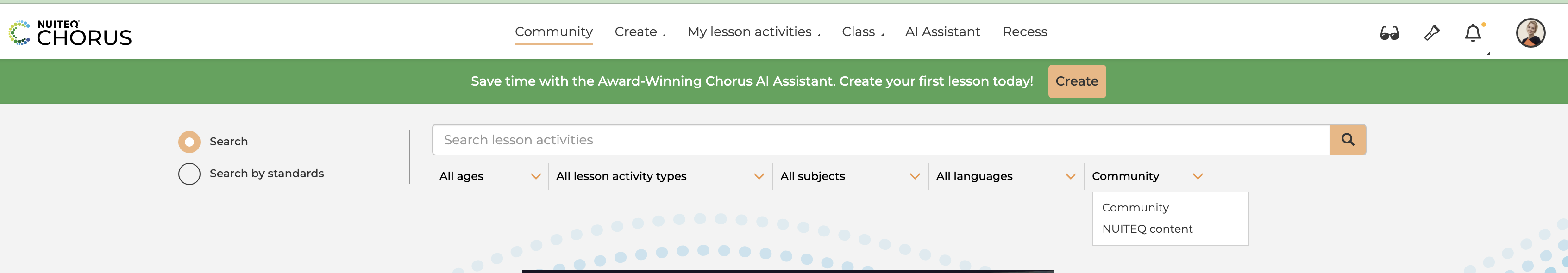This screenshot has width=1568, height=273.
Task: Click the magnifying glass search button
Action: [x=1348, y=140]
